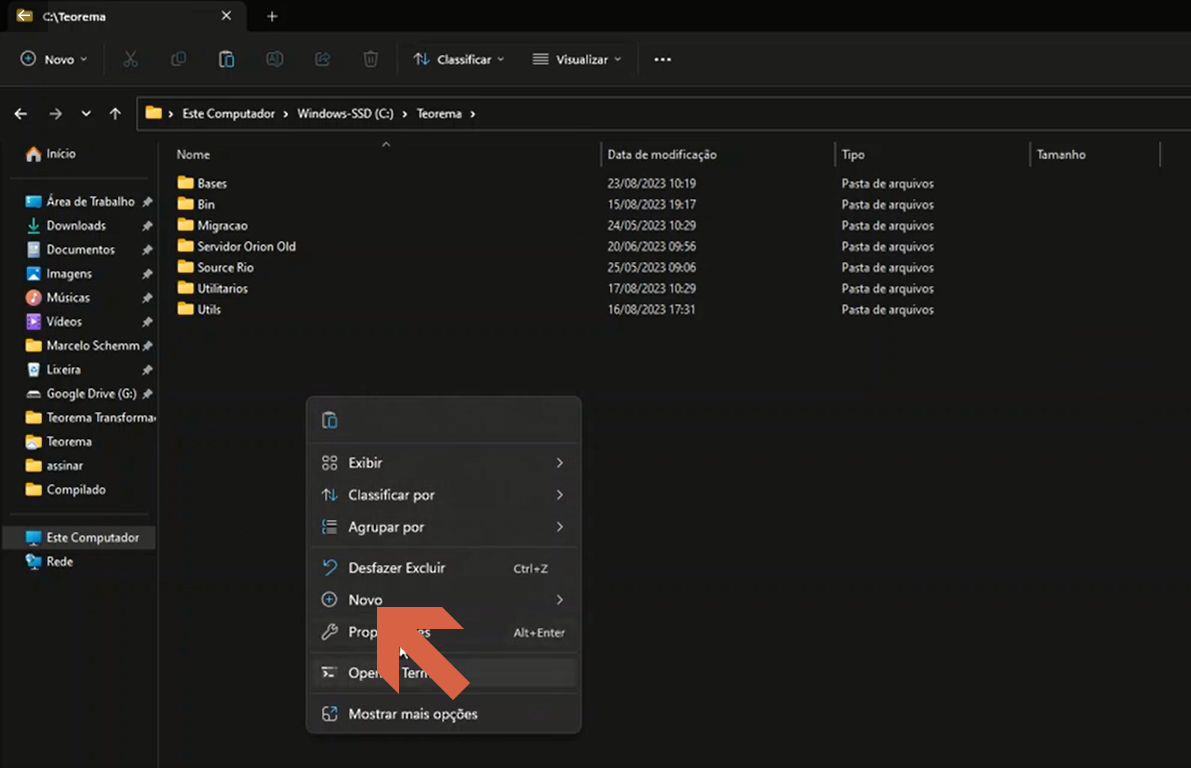Viewport: 1191px width, 768px height.
Task: Open the Classificar dropdown
Action: click(x=459, y=59)
